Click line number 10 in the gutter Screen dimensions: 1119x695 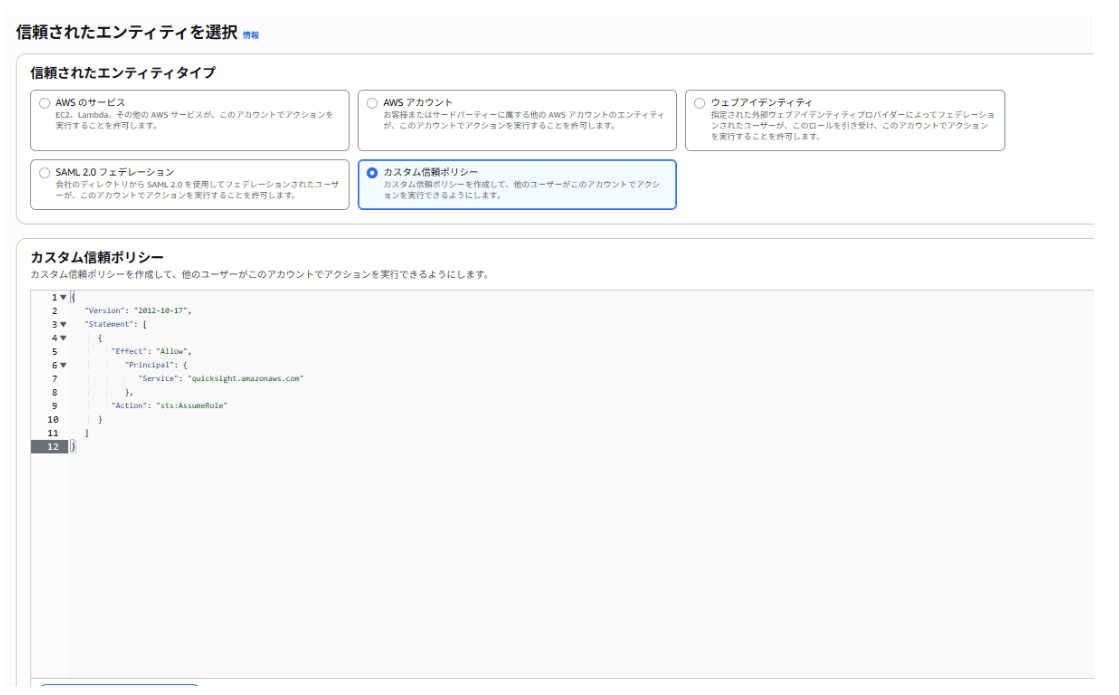tap(53, 420)
